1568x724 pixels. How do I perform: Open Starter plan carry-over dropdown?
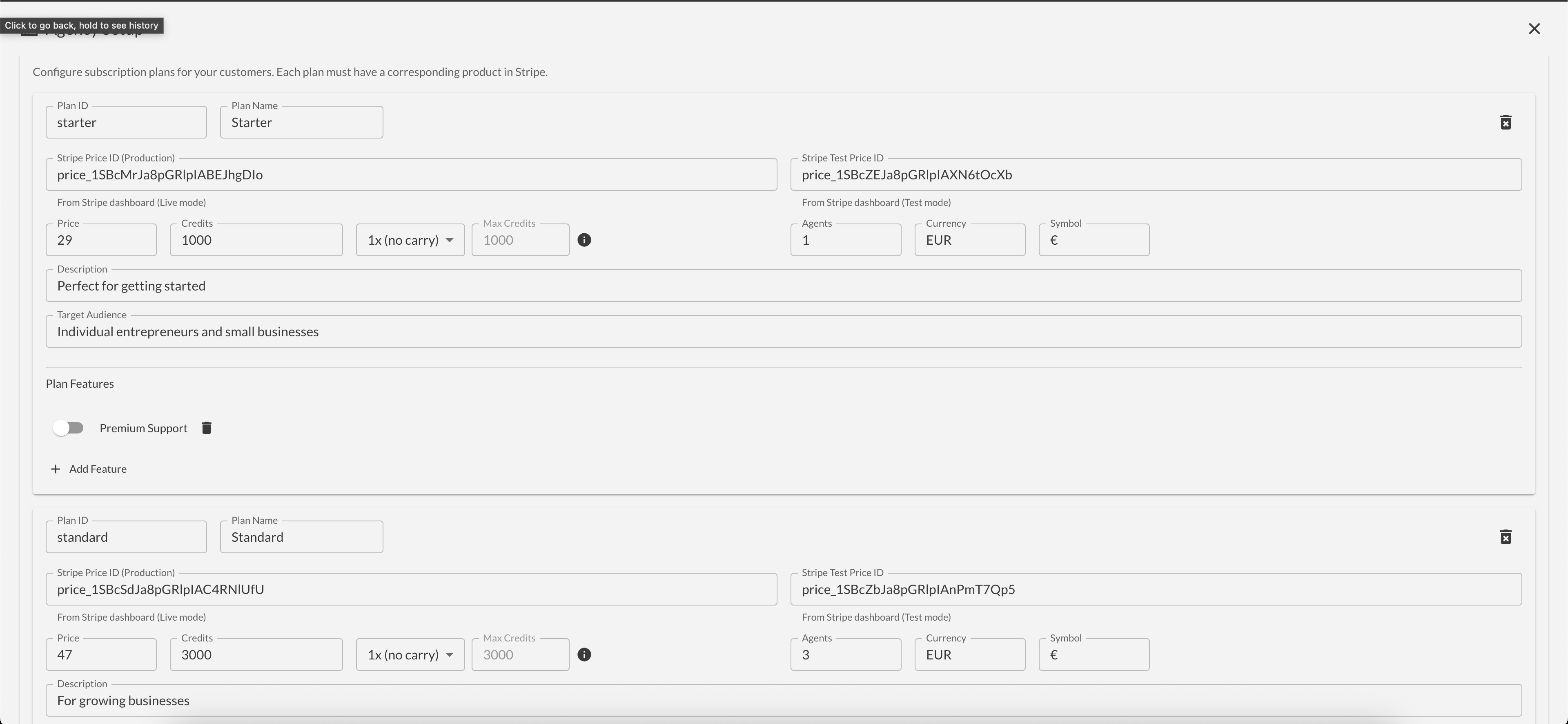pos(410,240)
